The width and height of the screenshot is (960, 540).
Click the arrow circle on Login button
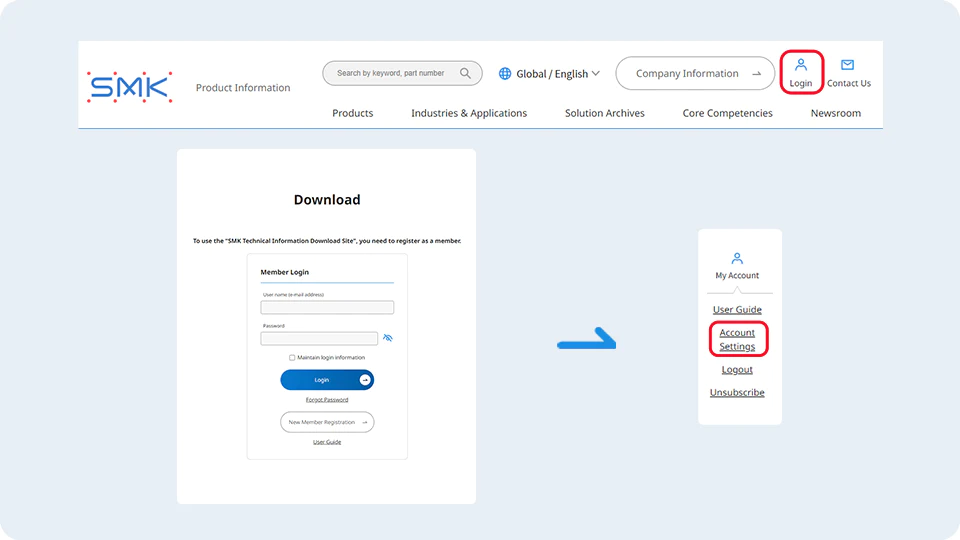click(x=365, y=380)
